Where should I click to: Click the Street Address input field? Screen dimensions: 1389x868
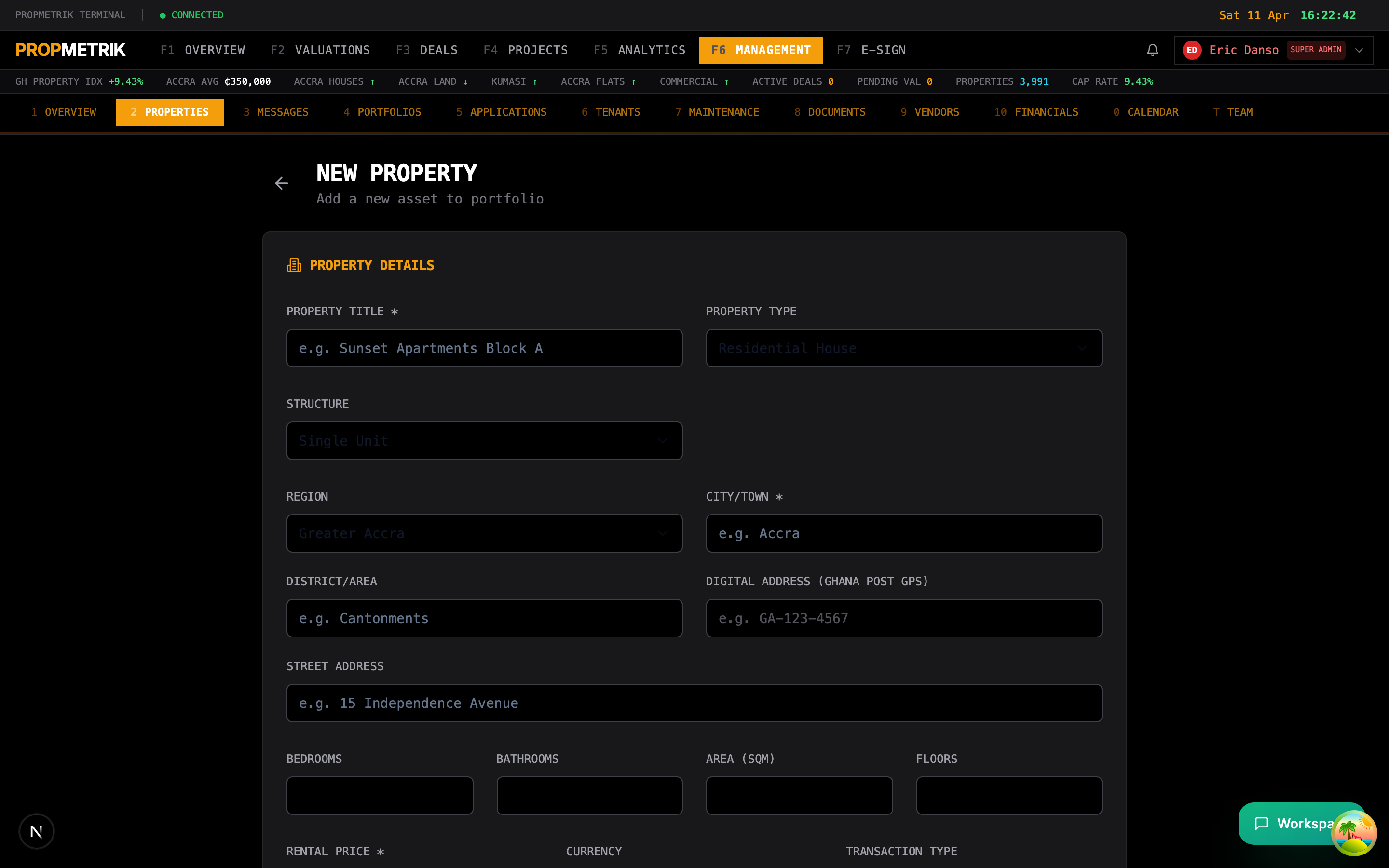pyautogui.click(x=694, y=703)
